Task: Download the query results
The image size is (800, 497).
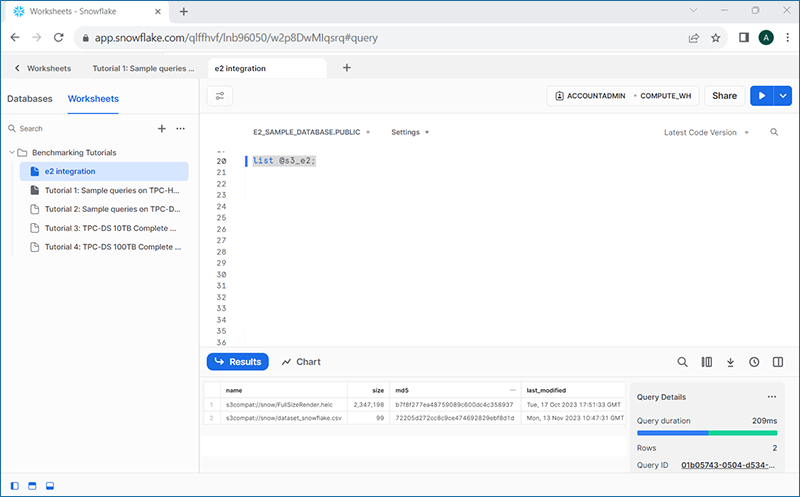Action: click(730, 362)
